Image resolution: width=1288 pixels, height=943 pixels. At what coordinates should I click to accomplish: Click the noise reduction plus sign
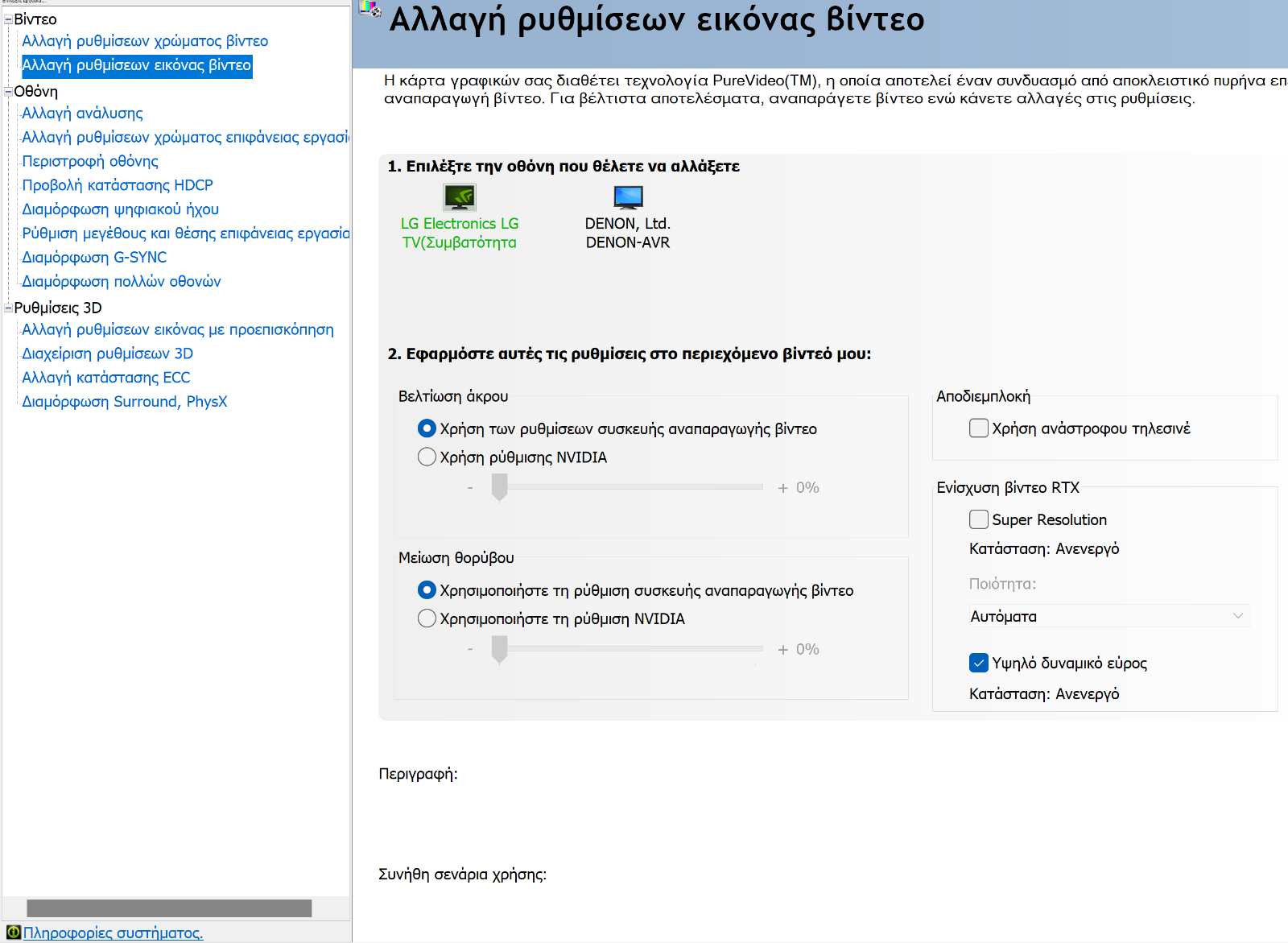point(782,650)
